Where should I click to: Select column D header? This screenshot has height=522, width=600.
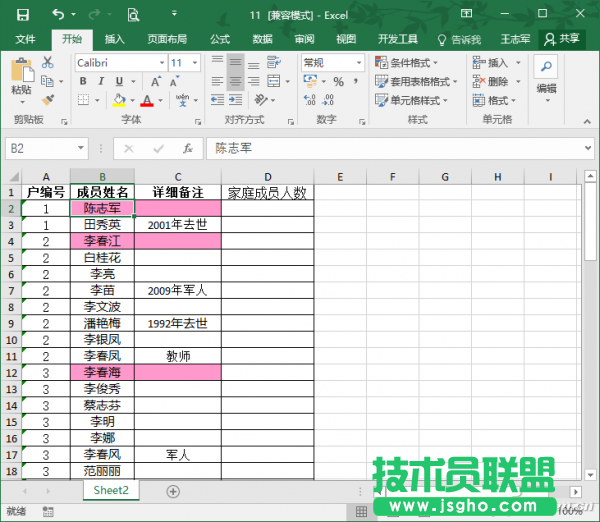267,177
